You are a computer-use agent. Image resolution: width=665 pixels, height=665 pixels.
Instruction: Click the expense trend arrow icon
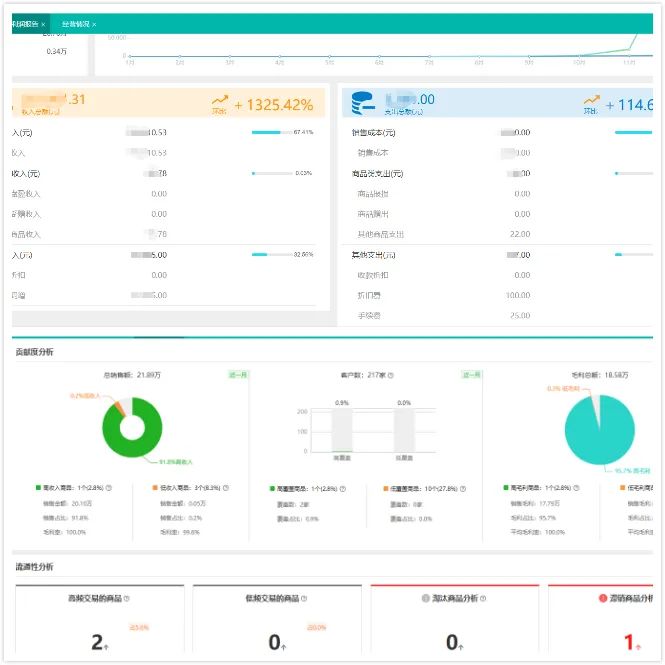[592, 101]
